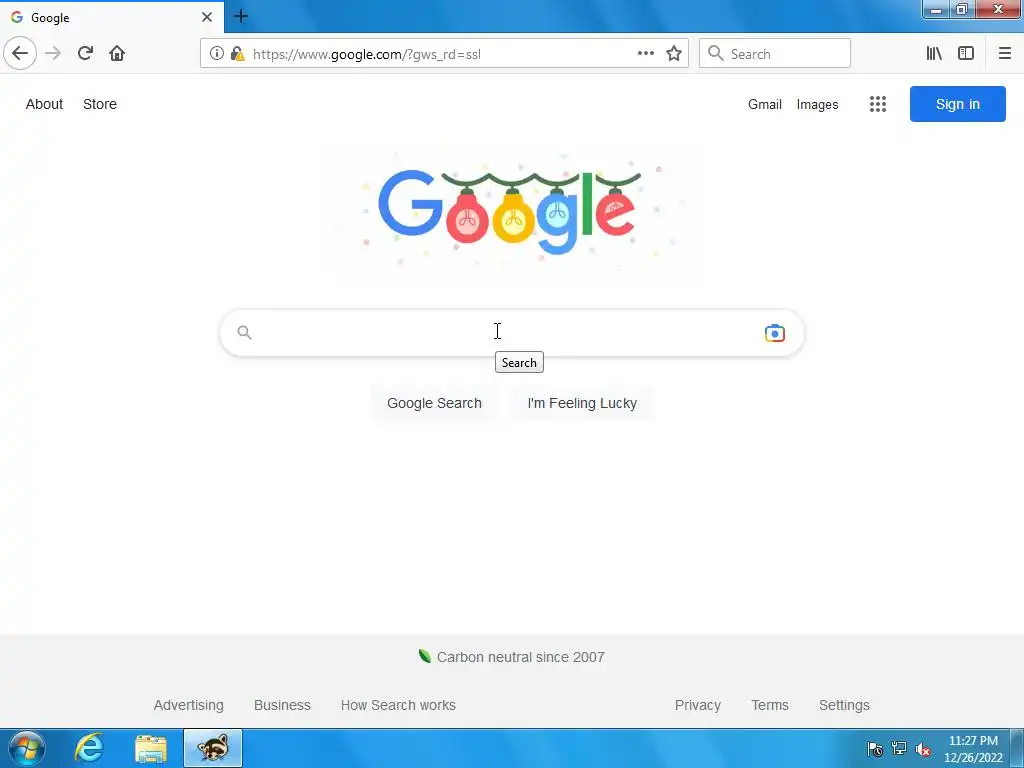Open the Advertising footer link
The image size is (1024, 768).
189,705
